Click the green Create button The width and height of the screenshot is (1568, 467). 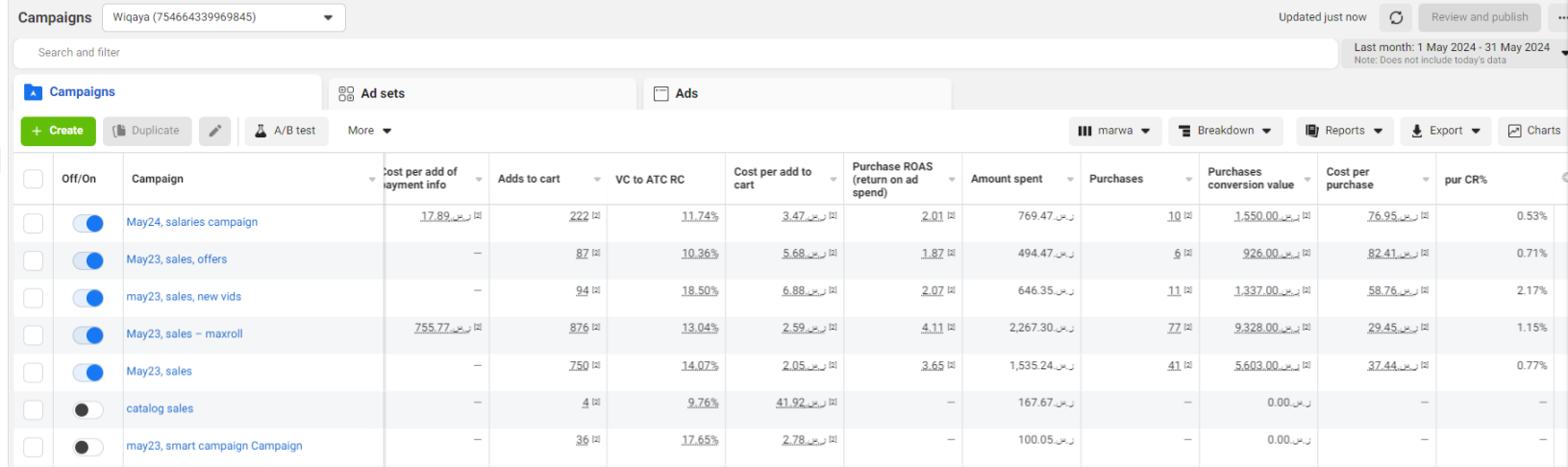click(58, 131)
